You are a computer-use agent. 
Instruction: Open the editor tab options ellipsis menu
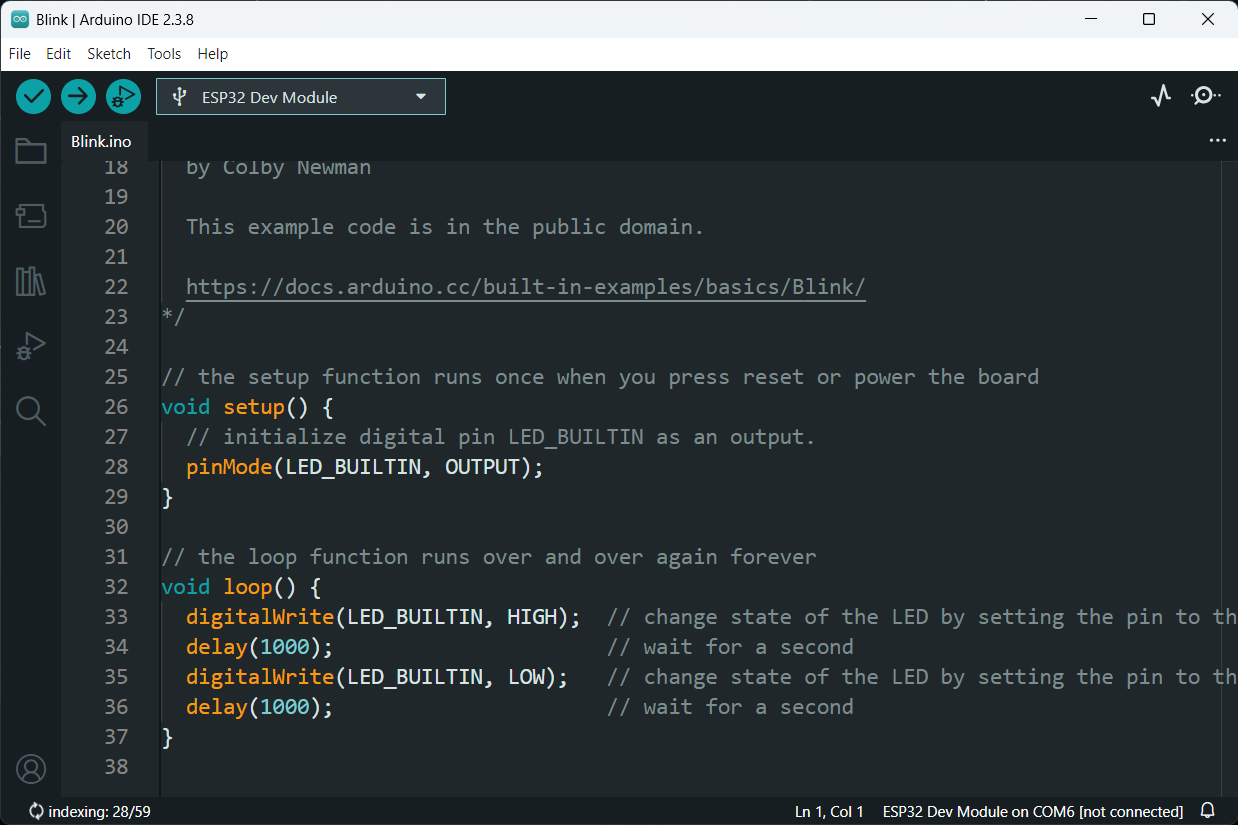[x=1217, y=141]
